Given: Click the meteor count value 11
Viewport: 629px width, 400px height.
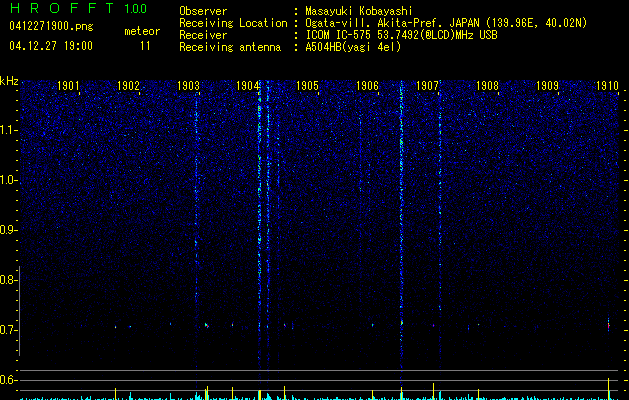Looking at the screenshot, I should (145, 46).
